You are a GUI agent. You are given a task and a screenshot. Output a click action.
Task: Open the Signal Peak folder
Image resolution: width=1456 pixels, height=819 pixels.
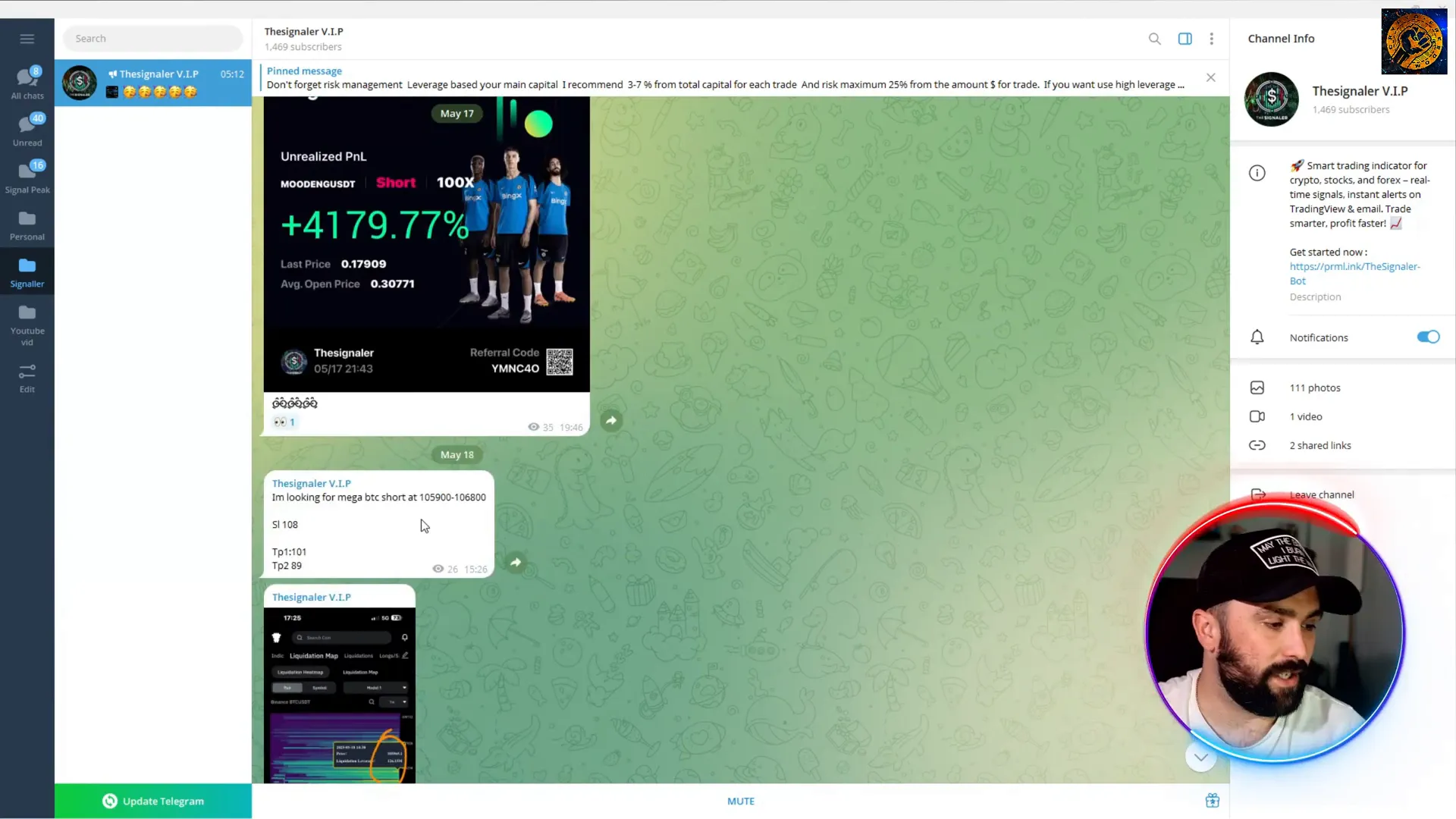(27, 177)
